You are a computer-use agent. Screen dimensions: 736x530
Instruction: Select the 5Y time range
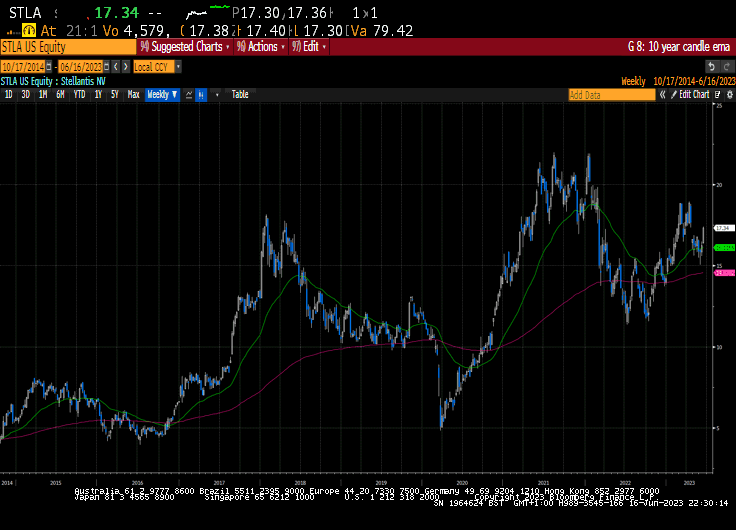tap(115, 94)
